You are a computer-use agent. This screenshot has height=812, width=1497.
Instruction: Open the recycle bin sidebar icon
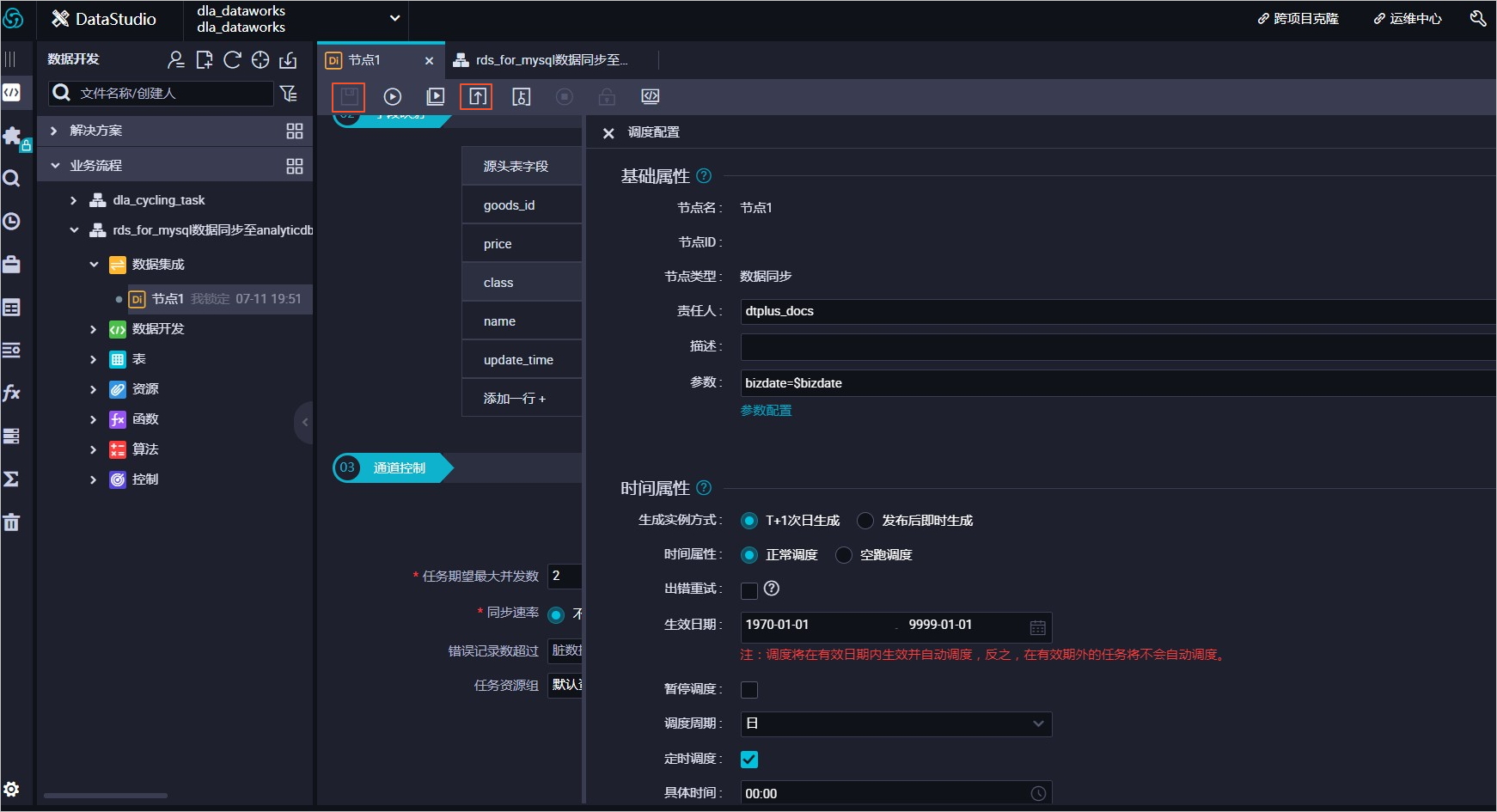click(11, 522)
